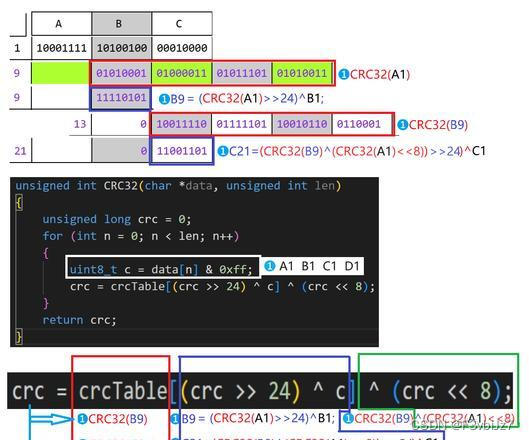529x440 pixels.
Task: Click the spreadsheet select-all corner box
Action: 18,24
